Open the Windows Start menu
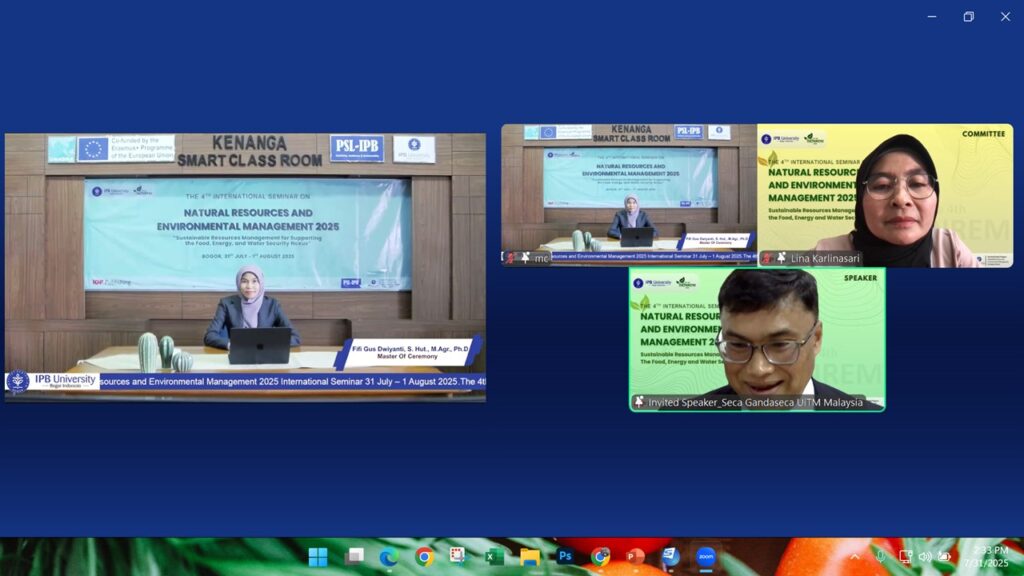Screen dimensions: 1024x576 point(318,557)
